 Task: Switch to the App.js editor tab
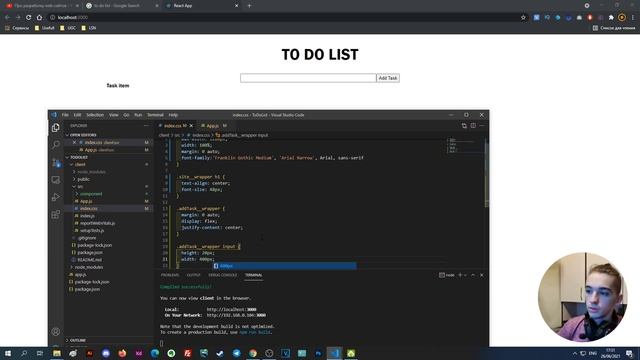[x=212, y=126]
